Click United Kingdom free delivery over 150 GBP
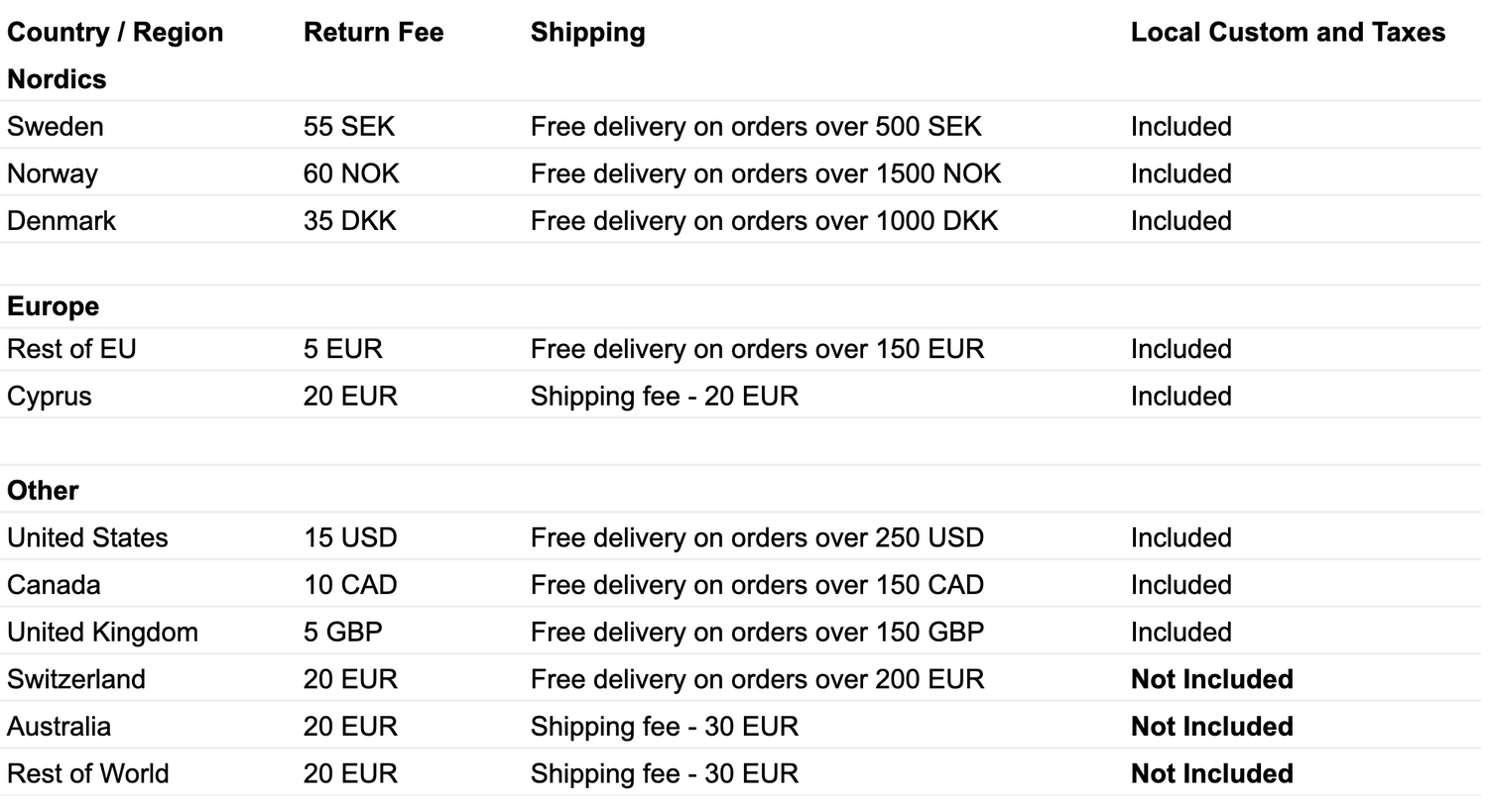The width and height of the screenshot is (1488, 812). (x=757, y=632)
